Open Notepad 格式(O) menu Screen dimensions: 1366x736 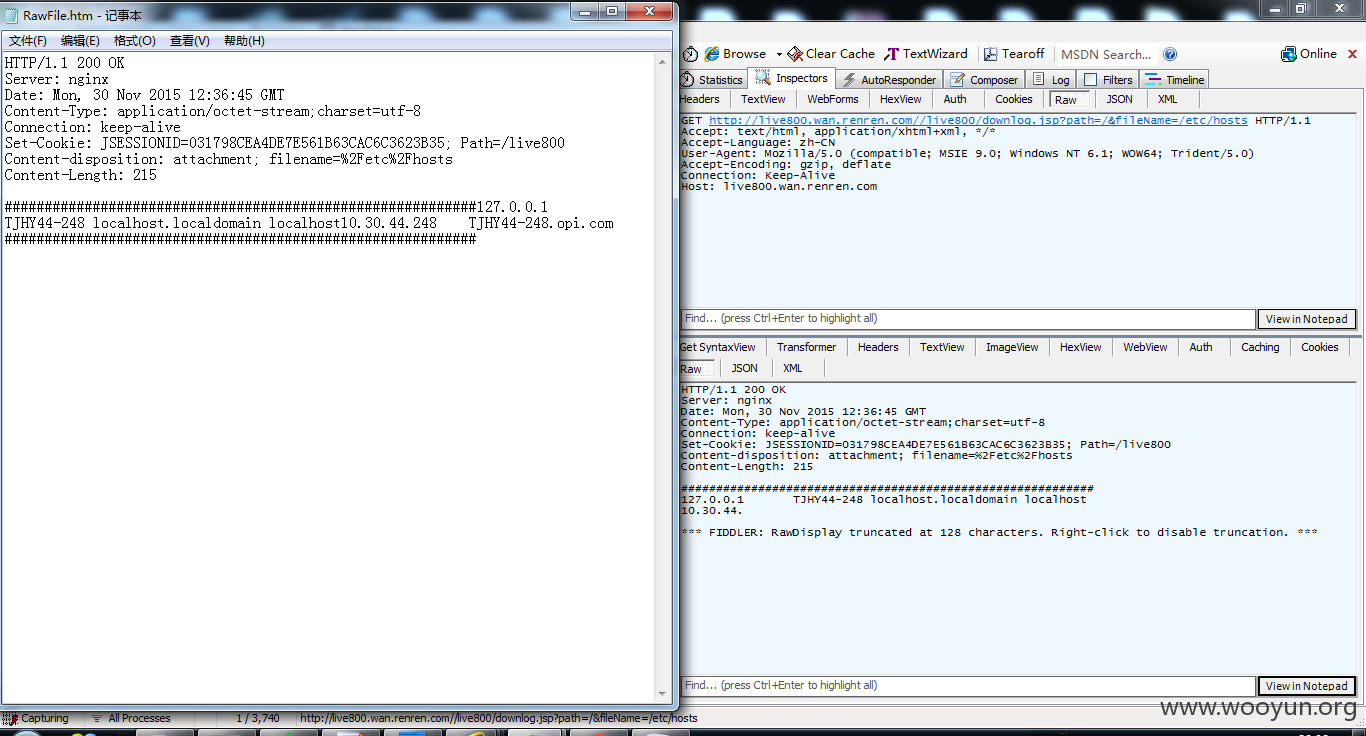tap(135, 41)
